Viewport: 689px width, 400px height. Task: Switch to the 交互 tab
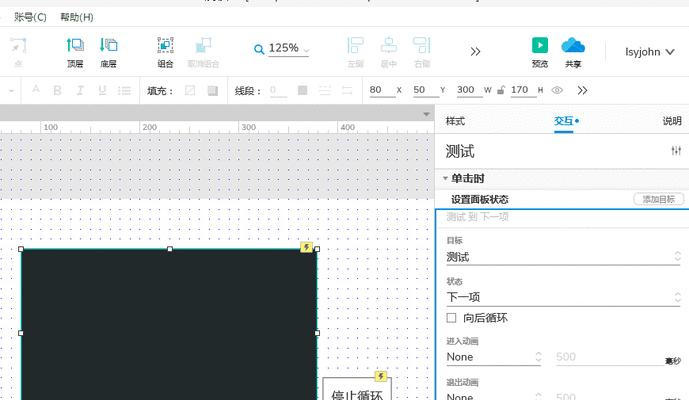pyautogui.click(x=564, y=121)
